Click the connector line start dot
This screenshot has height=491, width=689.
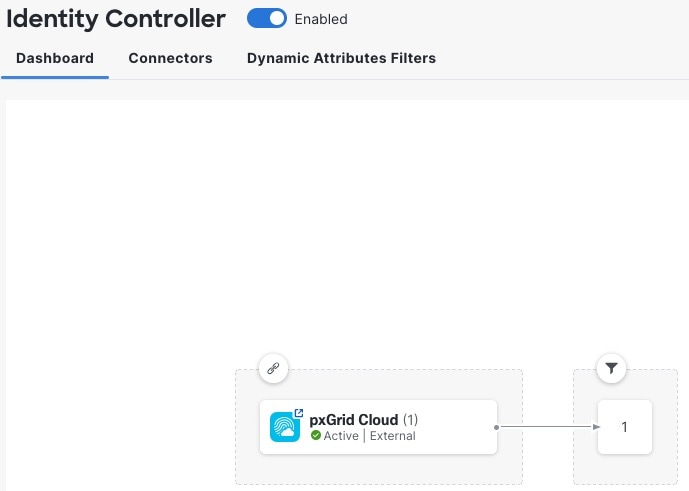(497, 427)
